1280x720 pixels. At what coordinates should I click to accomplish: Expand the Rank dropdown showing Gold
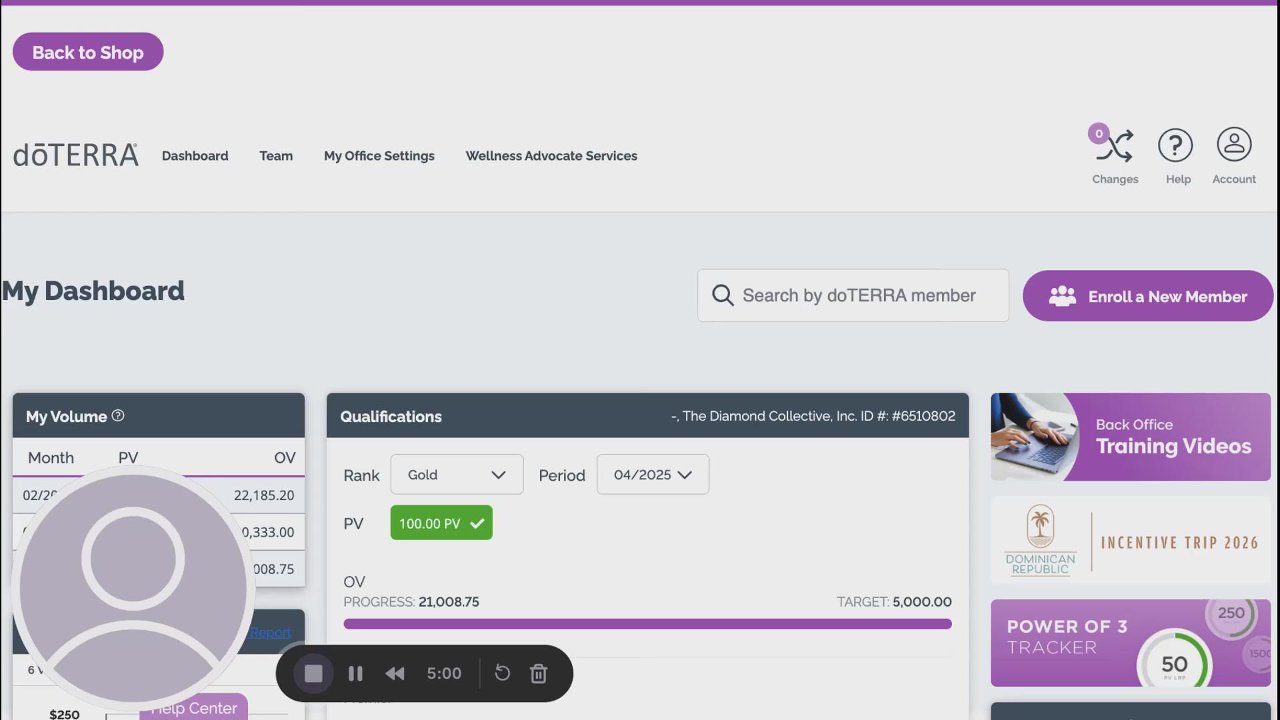(457, 475)
